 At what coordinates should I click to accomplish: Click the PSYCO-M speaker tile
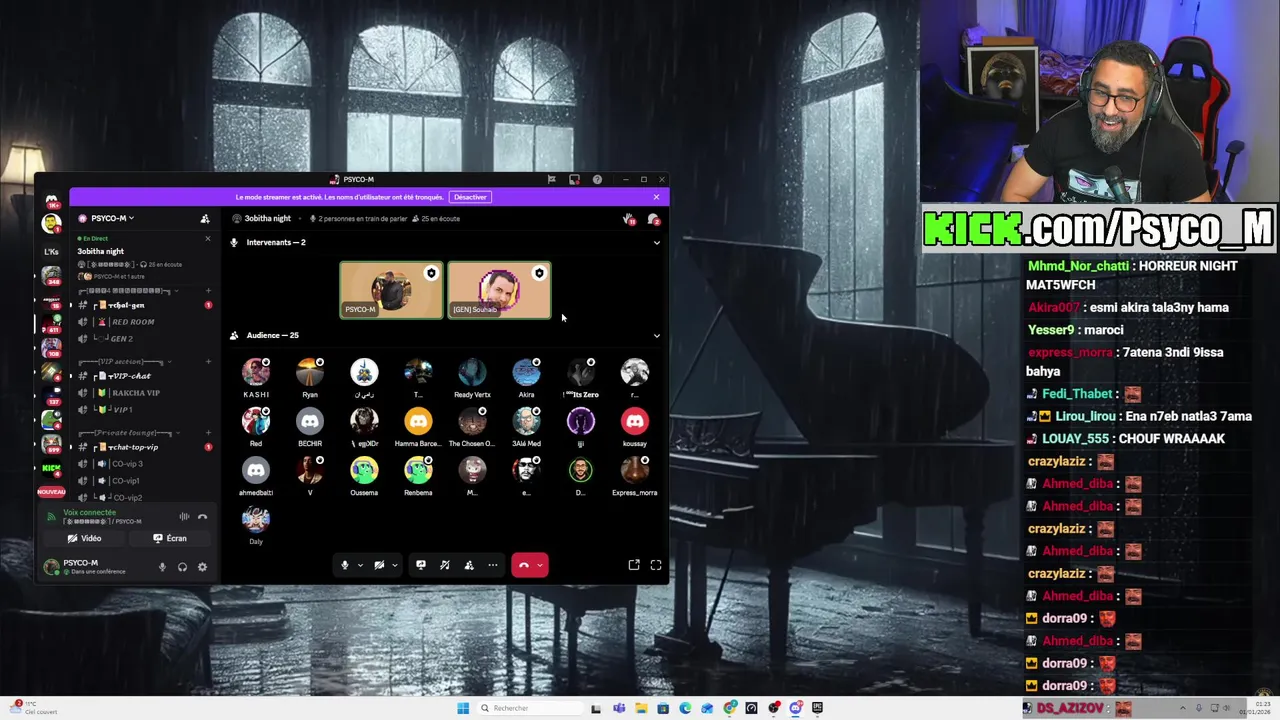[391, 290]
